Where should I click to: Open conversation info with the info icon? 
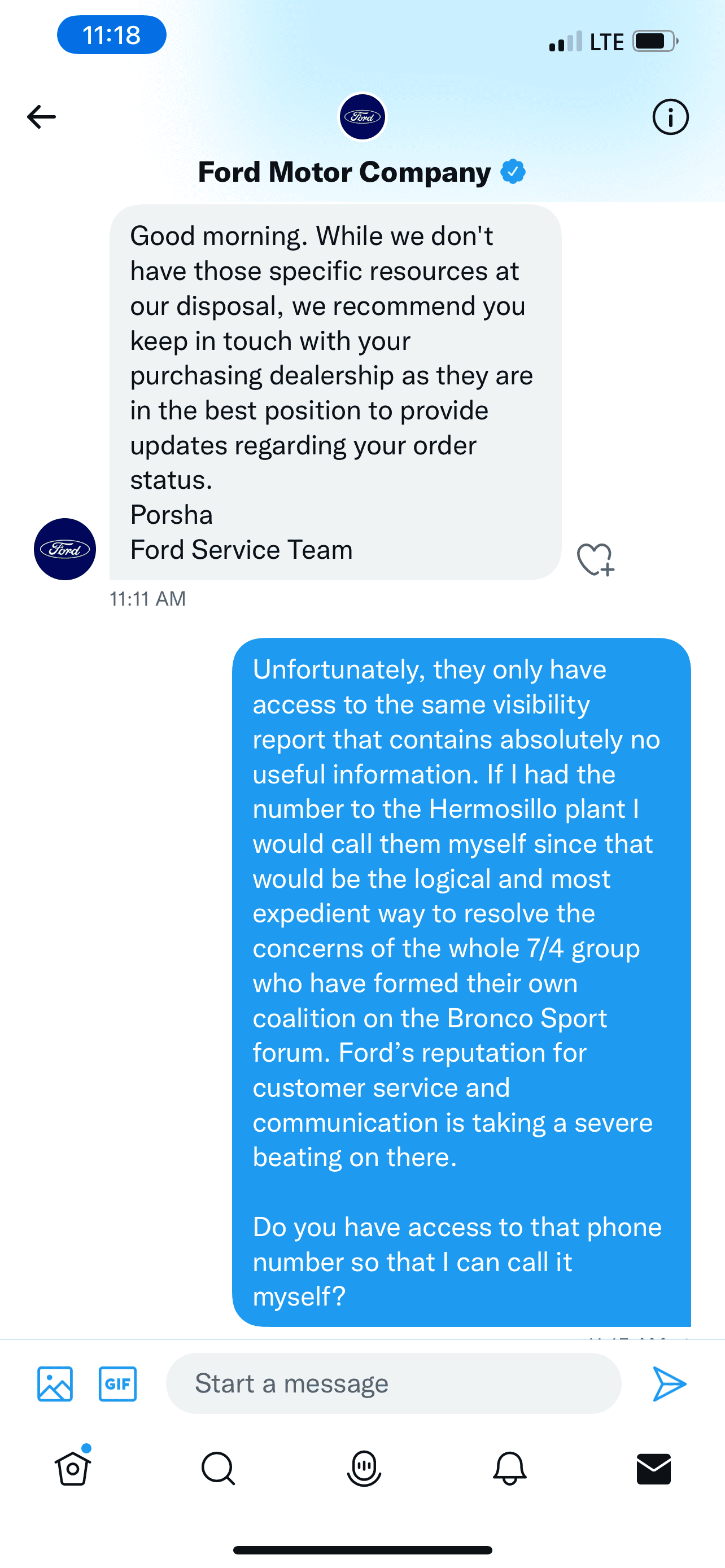click(670, 117)
